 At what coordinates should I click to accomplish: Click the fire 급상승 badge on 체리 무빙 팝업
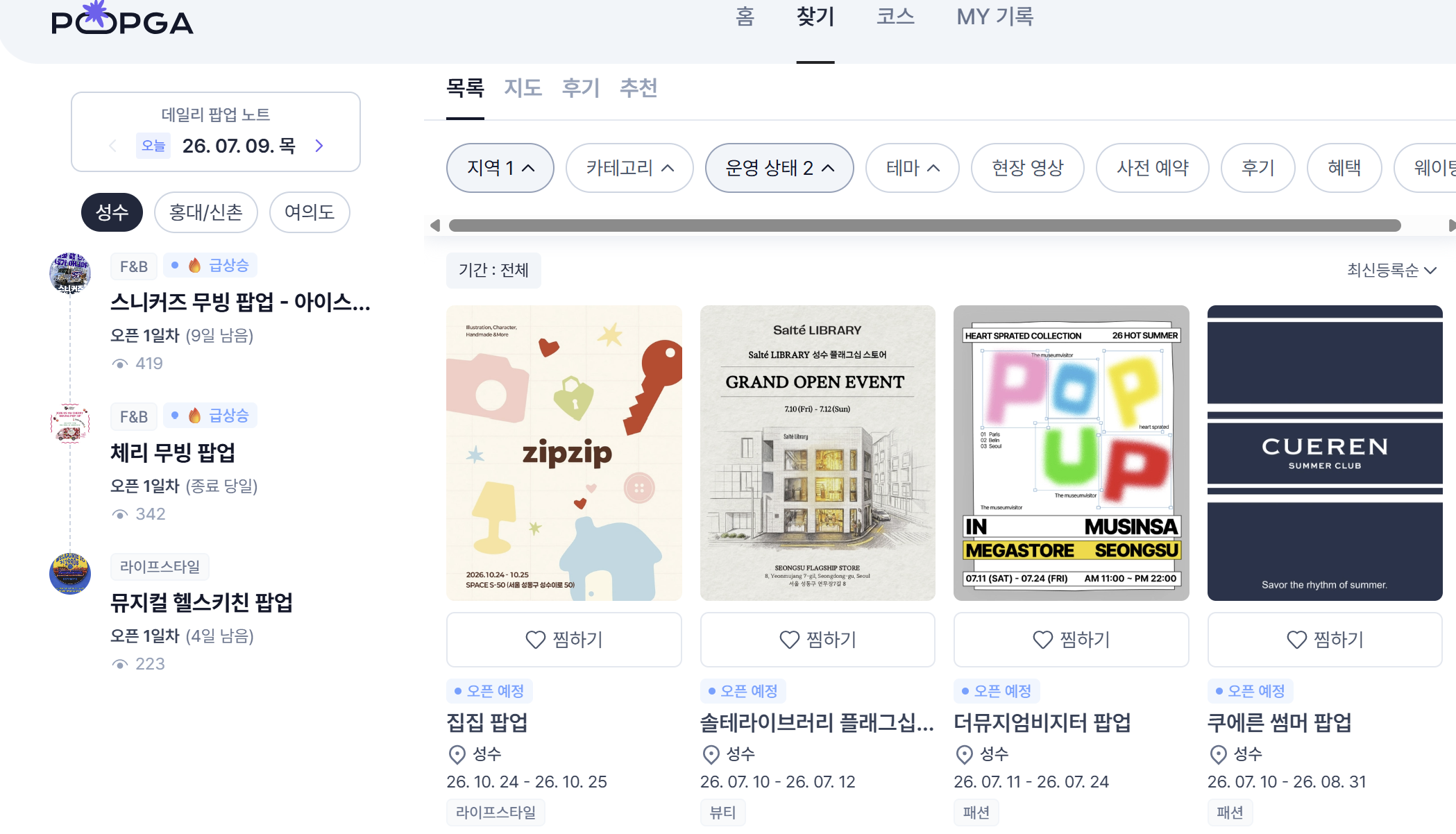tap(210, 416)
